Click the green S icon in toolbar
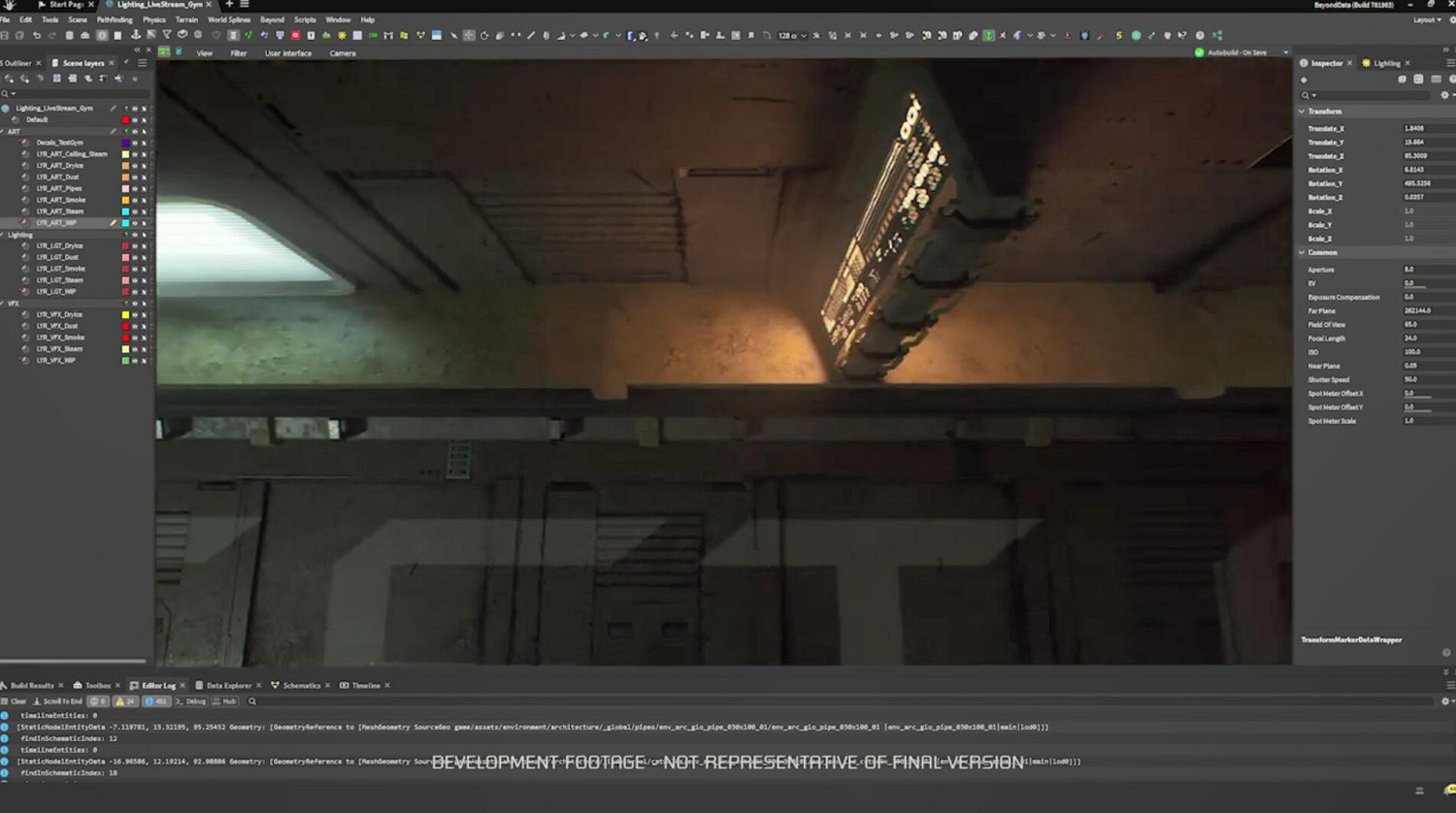 pyautogui.click(x=1118, y=36)
